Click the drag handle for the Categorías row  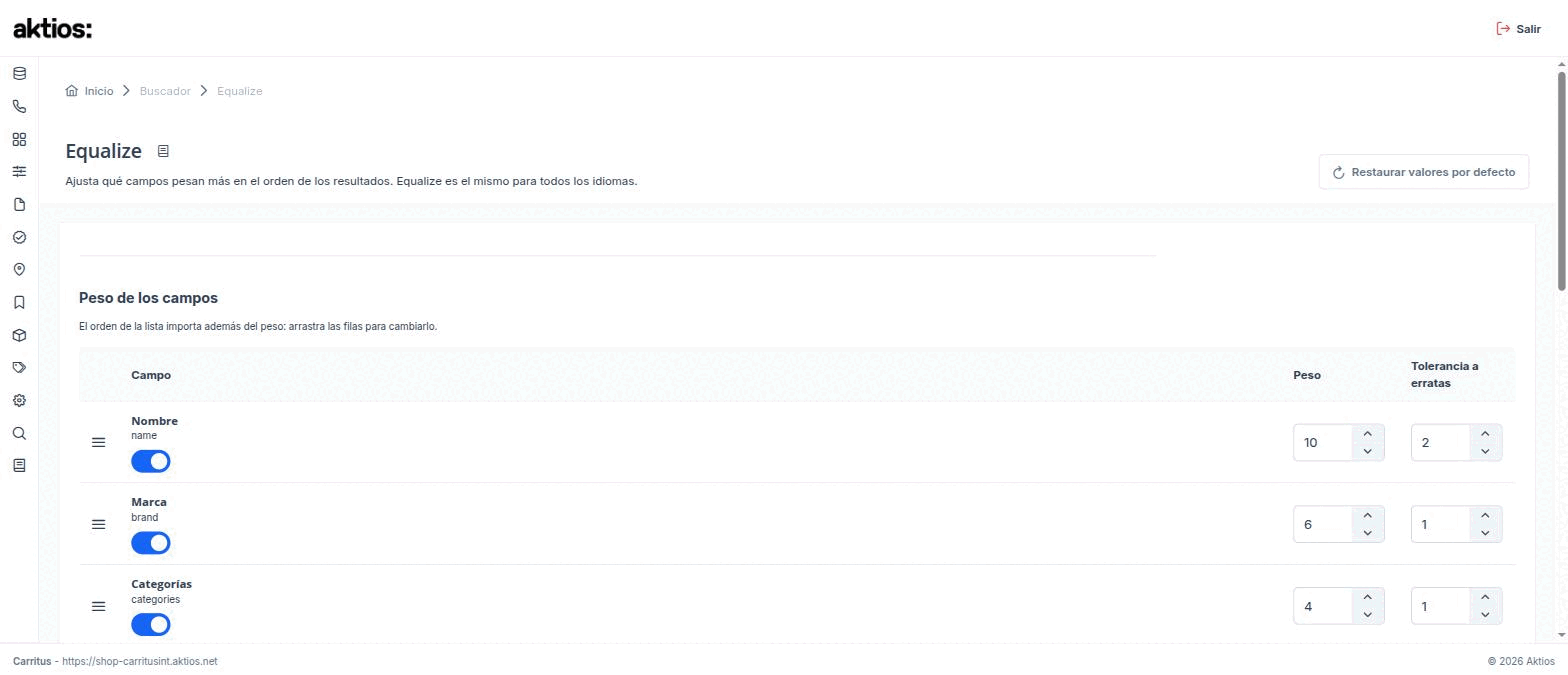pyautogui.click(x=99, y=606)
